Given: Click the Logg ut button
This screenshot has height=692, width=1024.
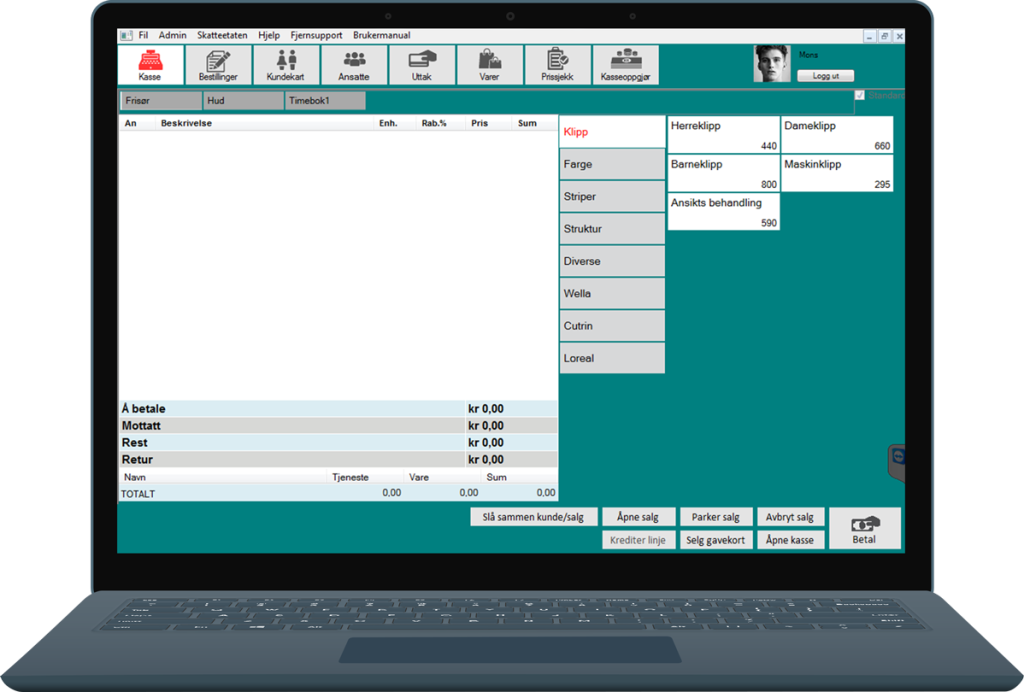Looking at the screenshot, I should [825, 76].
